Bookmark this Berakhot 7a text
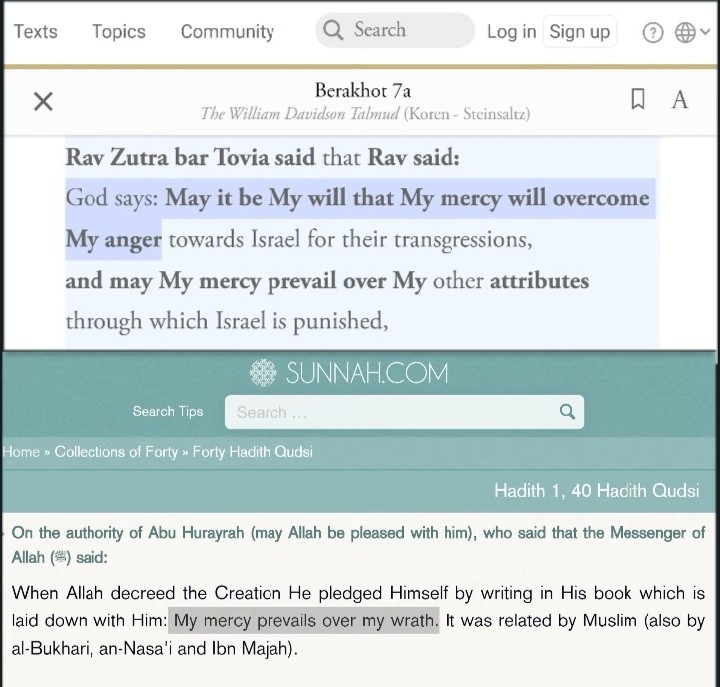This screenshot has width=720, height=687. point(637,99)
